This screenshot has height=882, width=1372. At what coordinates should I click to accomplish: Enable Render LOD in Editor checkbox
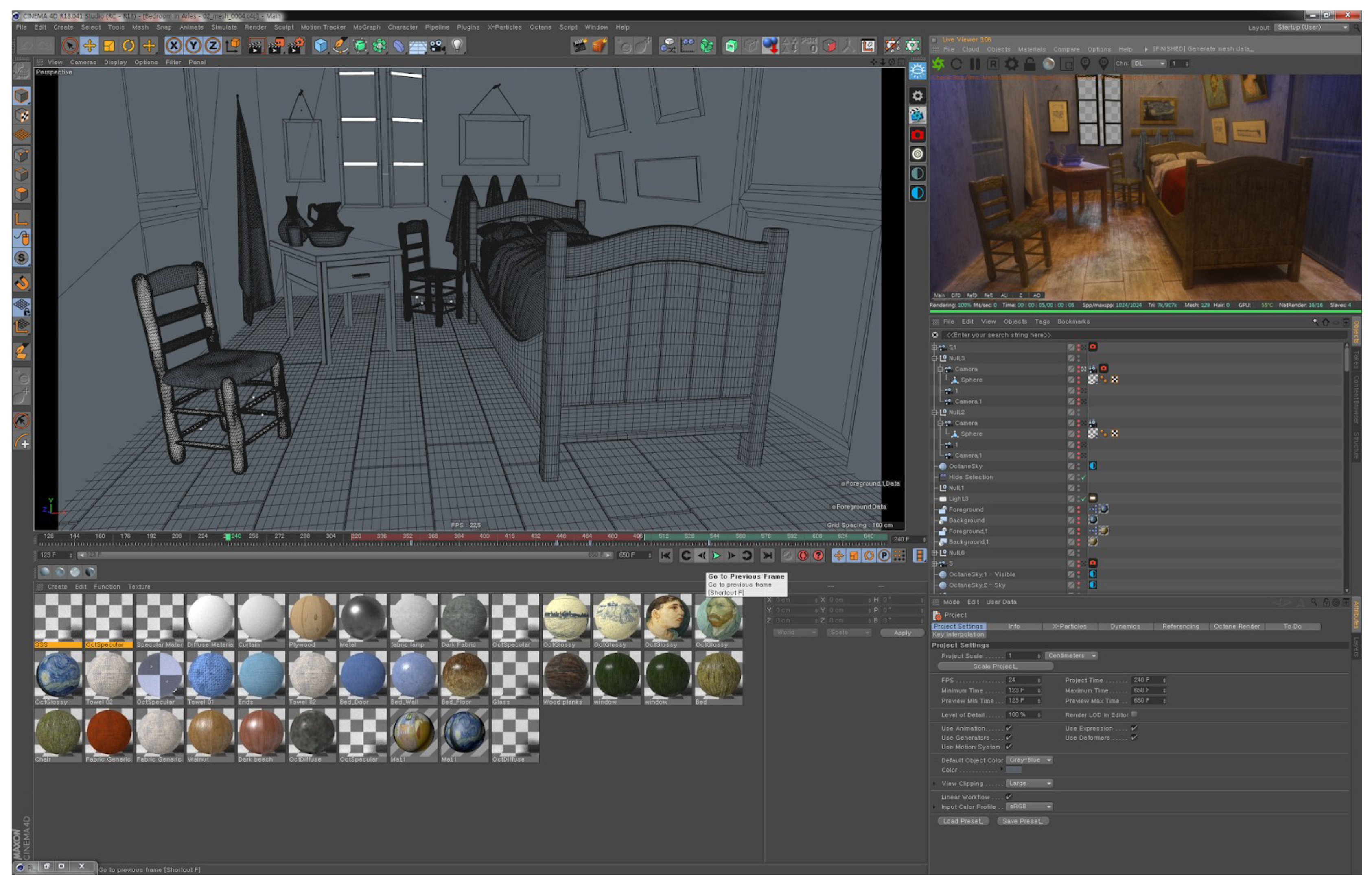pos(1134,714)
